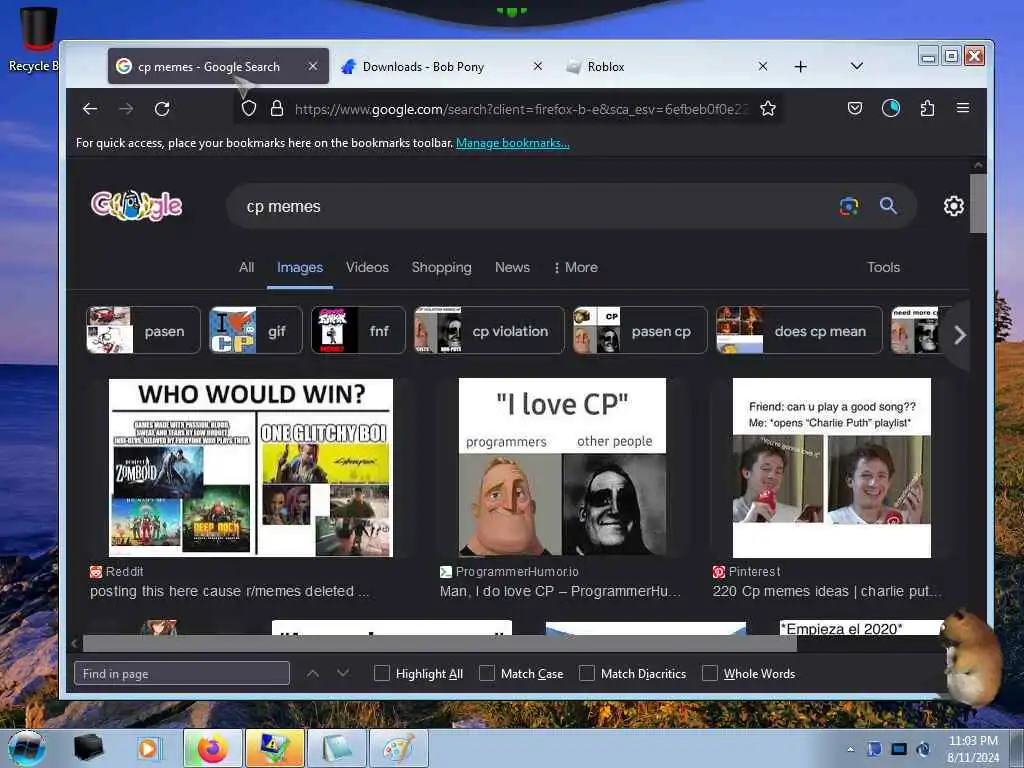Screen dimensions: 1024x768
Task: Open the Firefox account profile icon
Action: point(891,108)
